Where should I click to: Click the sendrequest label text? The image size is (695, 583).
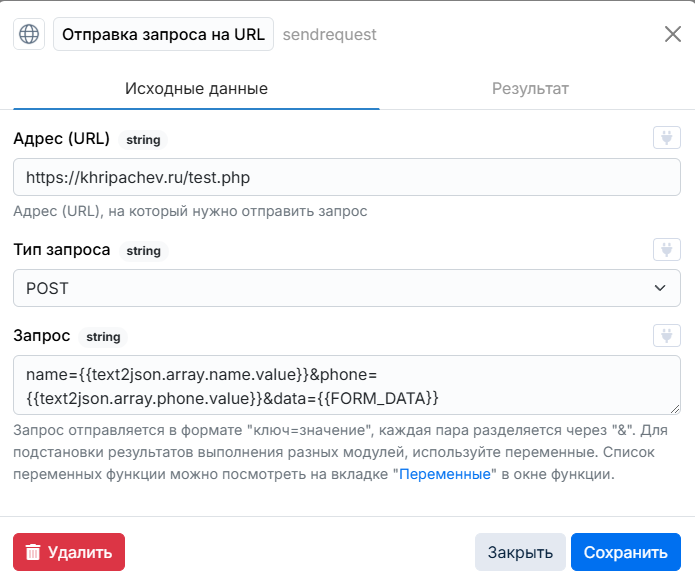tap(329, 34)
